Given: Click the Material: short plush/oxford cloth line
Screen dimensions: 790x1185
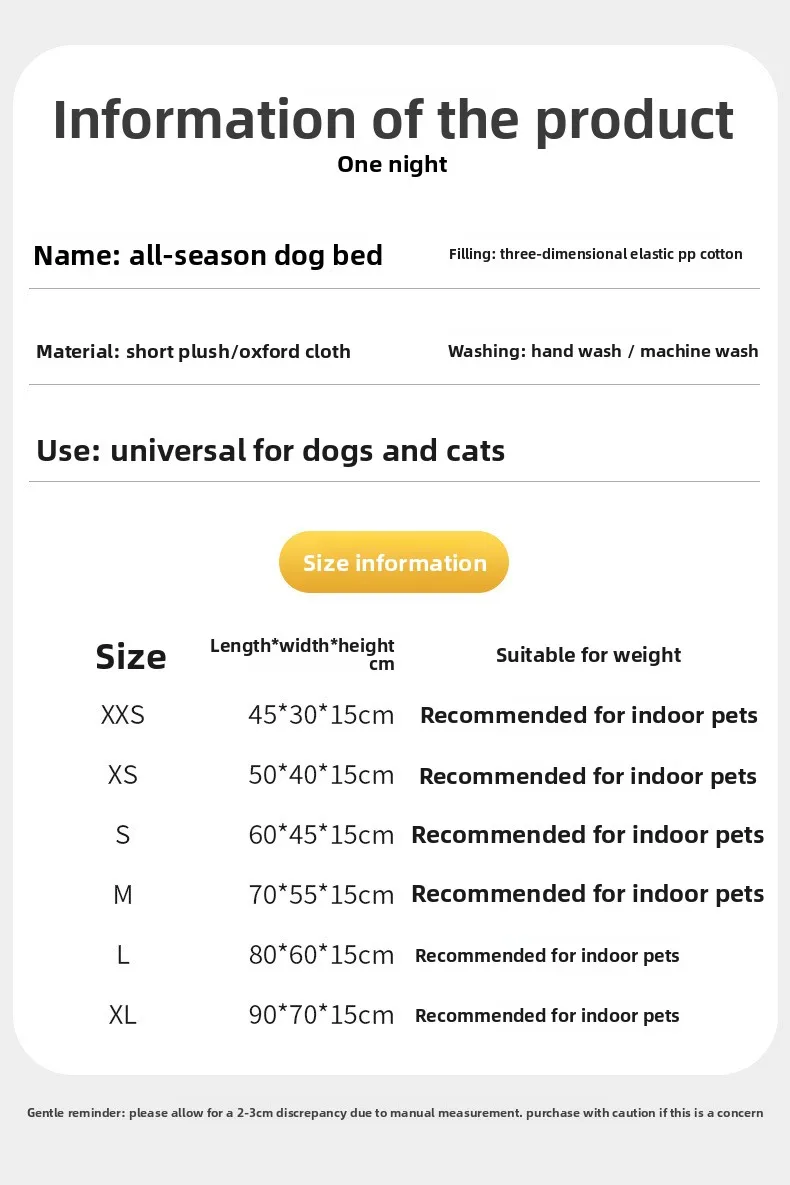Looking at the screenshot, I should (193, 351).
